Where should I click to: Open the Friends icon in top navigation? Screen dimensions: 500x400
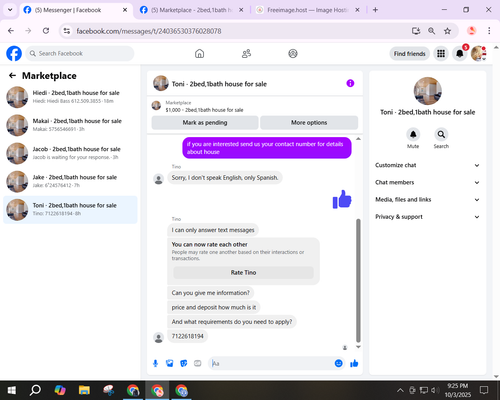(x=246, y=54)
